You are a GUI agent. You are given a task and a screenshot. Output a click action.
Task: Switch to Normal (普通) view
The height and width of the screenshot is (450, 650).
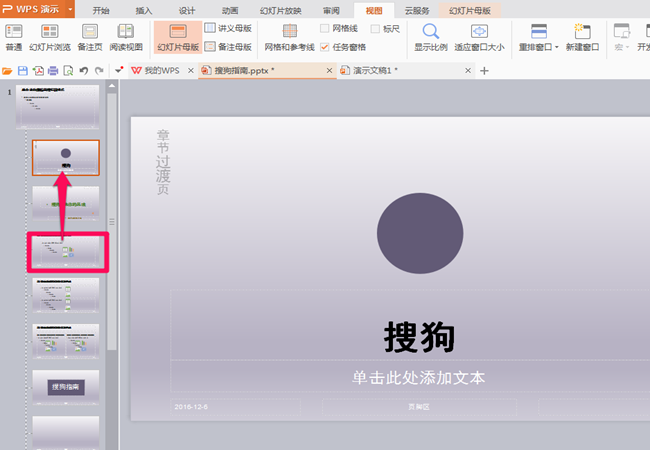click(x=14, y=37)
